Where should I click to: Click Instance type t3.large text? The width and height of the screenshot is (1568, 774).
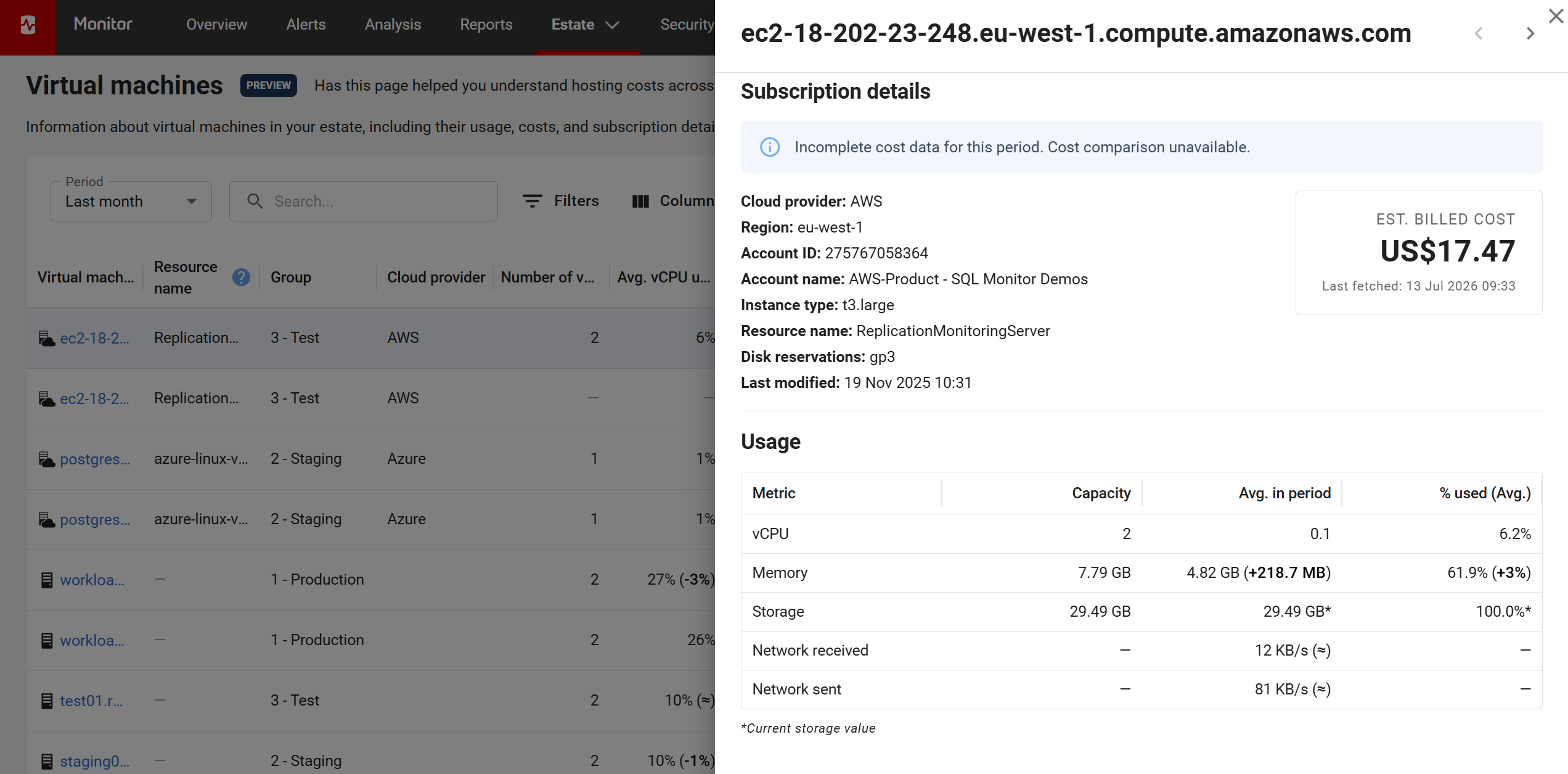pos(817,305)
